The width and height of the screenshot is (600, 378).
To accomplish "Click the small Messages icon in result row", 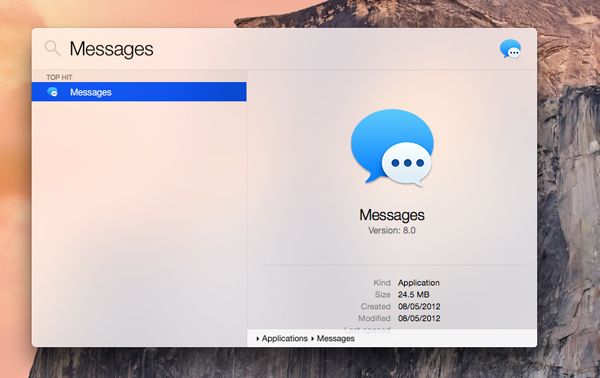I will (53, 92).
